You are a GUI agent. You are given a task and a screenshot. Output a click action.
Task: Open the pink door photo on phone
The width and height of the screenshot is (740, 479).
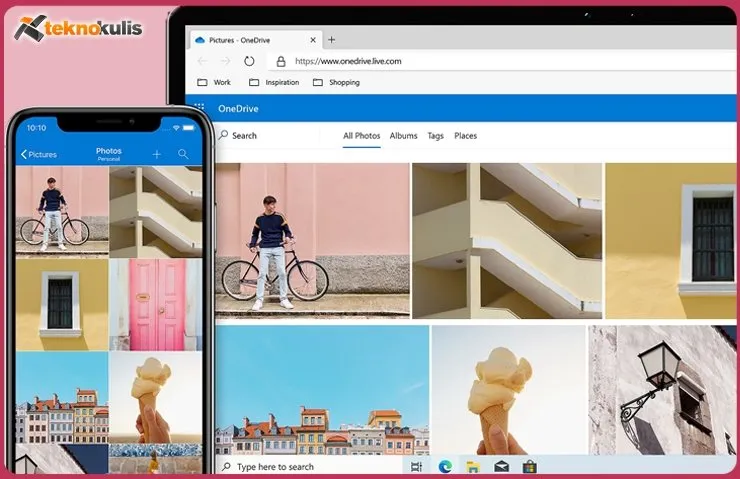point(156,305)
